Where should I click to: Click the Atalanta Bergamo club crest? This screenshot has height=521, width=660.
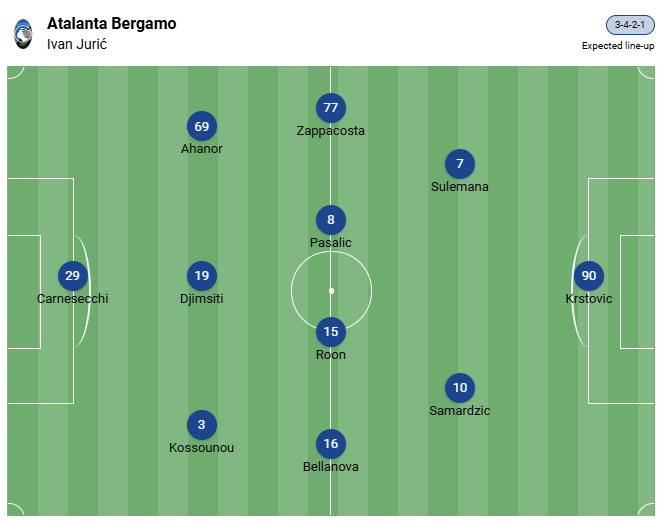pyautogui.click(x=22, y=33)
